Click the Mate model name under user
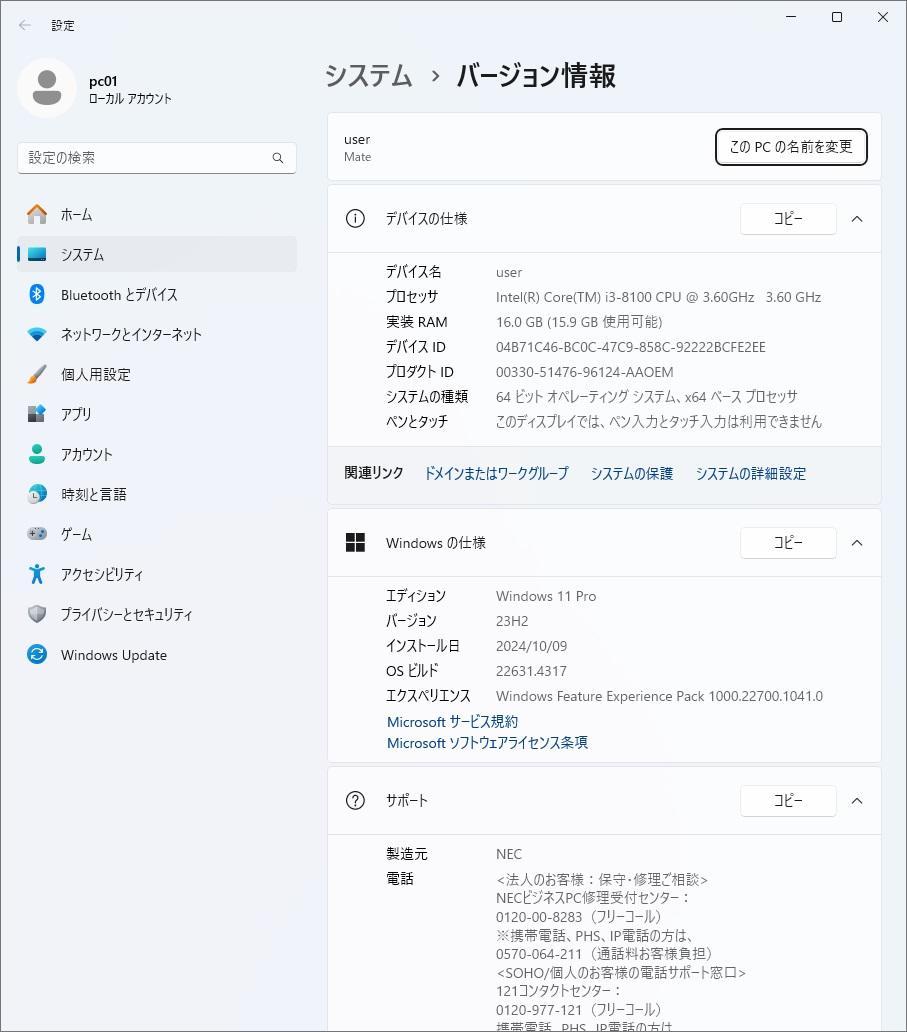907x1032 pixels. point(357,157)
